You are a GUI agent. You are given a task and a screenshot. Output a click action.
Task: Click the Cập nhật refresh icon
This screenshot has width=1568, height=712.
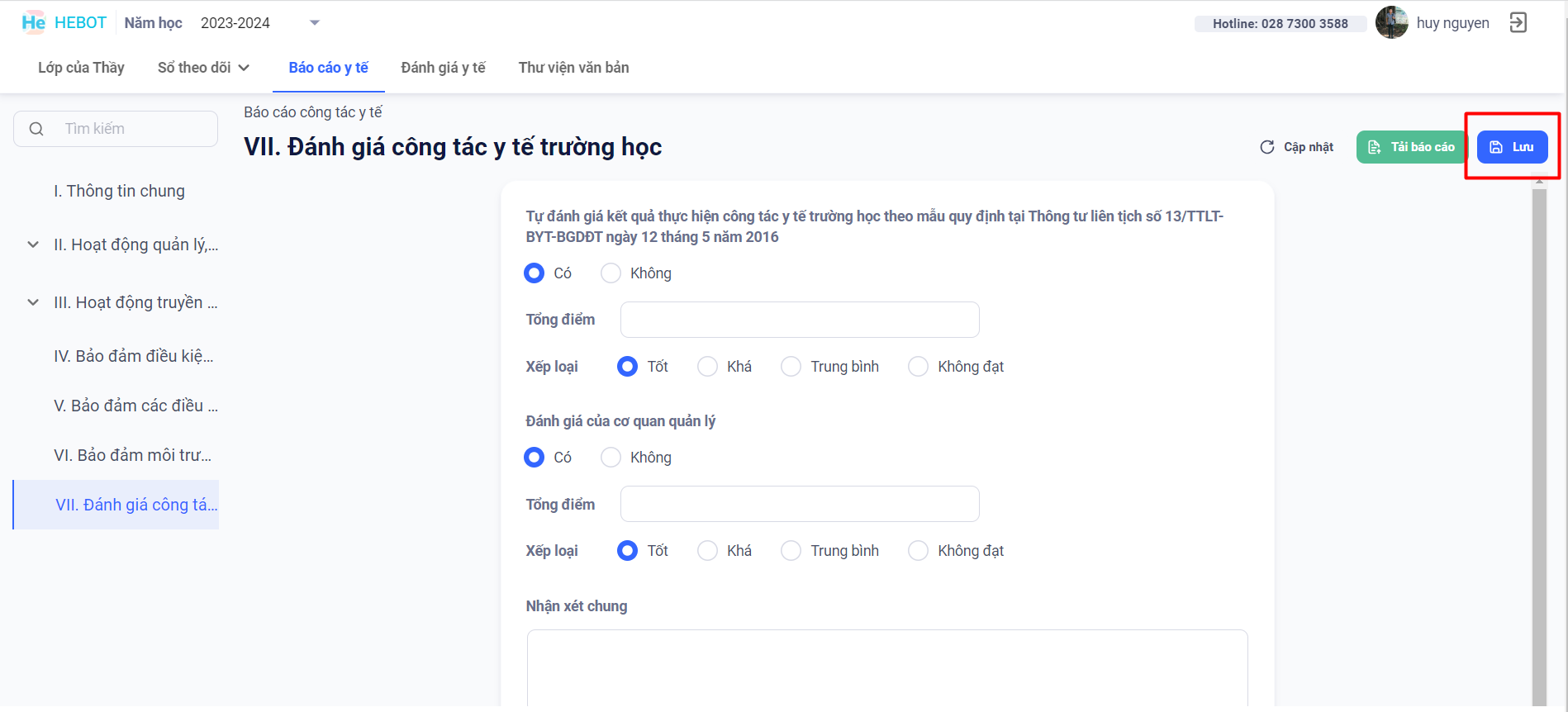[1266, 147]
